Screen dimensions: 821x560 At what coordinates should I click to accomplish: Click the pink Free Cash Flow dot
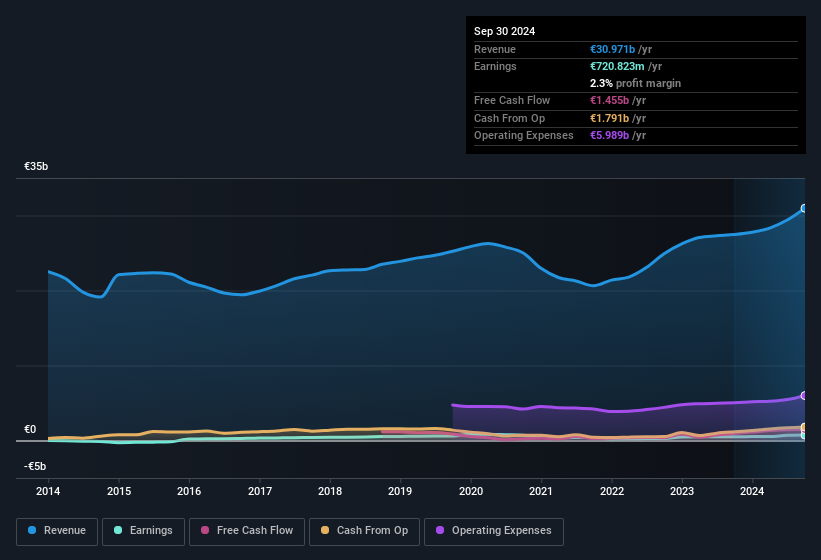(x=206, y=530)
